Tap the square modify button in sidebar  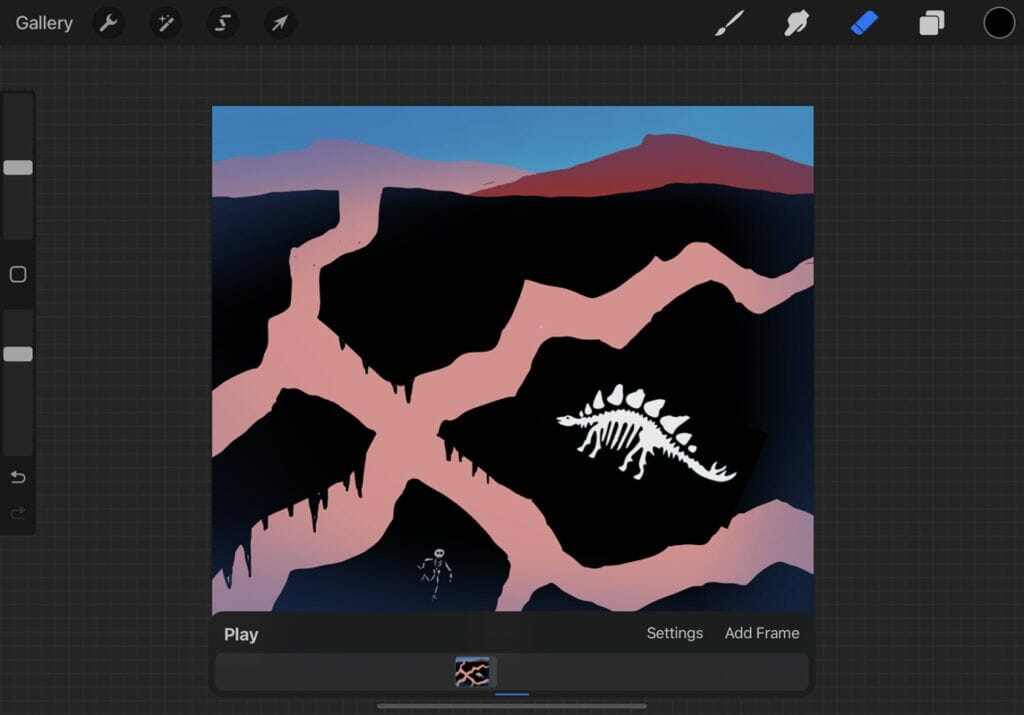tap(18, 274)
